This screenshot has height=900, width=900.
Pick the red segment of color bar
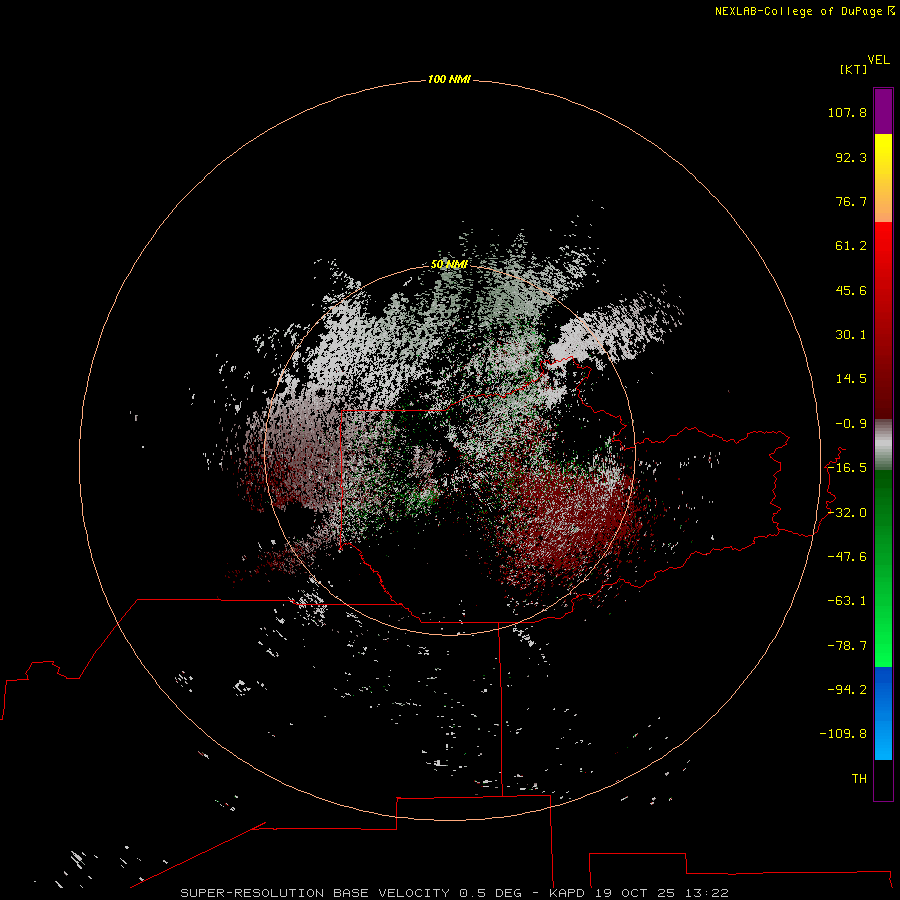pyautogui.click(x=883, y=320)
